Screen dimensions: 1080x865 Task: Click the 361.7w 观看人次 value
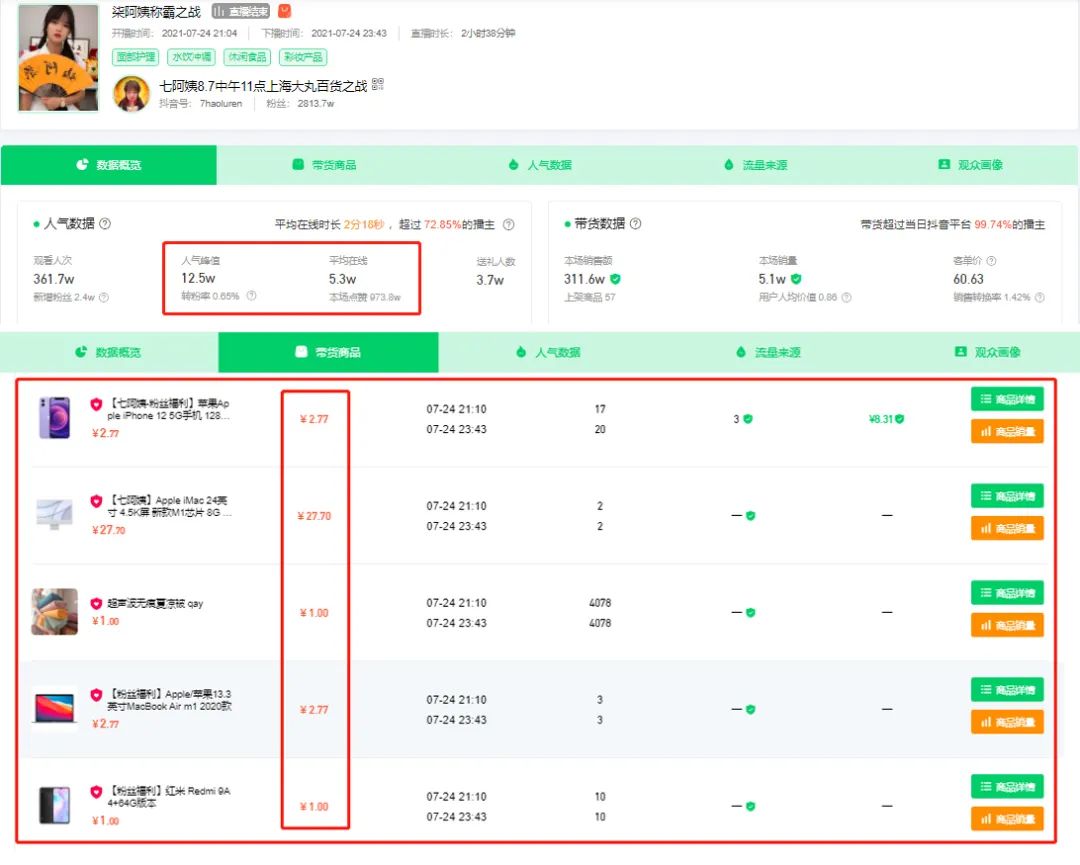click(54, 279)
